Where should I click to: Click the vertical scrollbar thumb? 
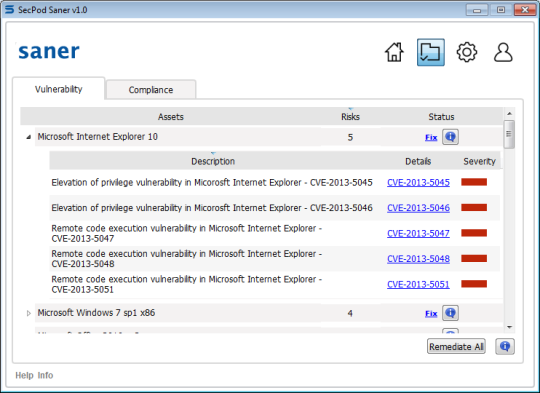(509, 134)
